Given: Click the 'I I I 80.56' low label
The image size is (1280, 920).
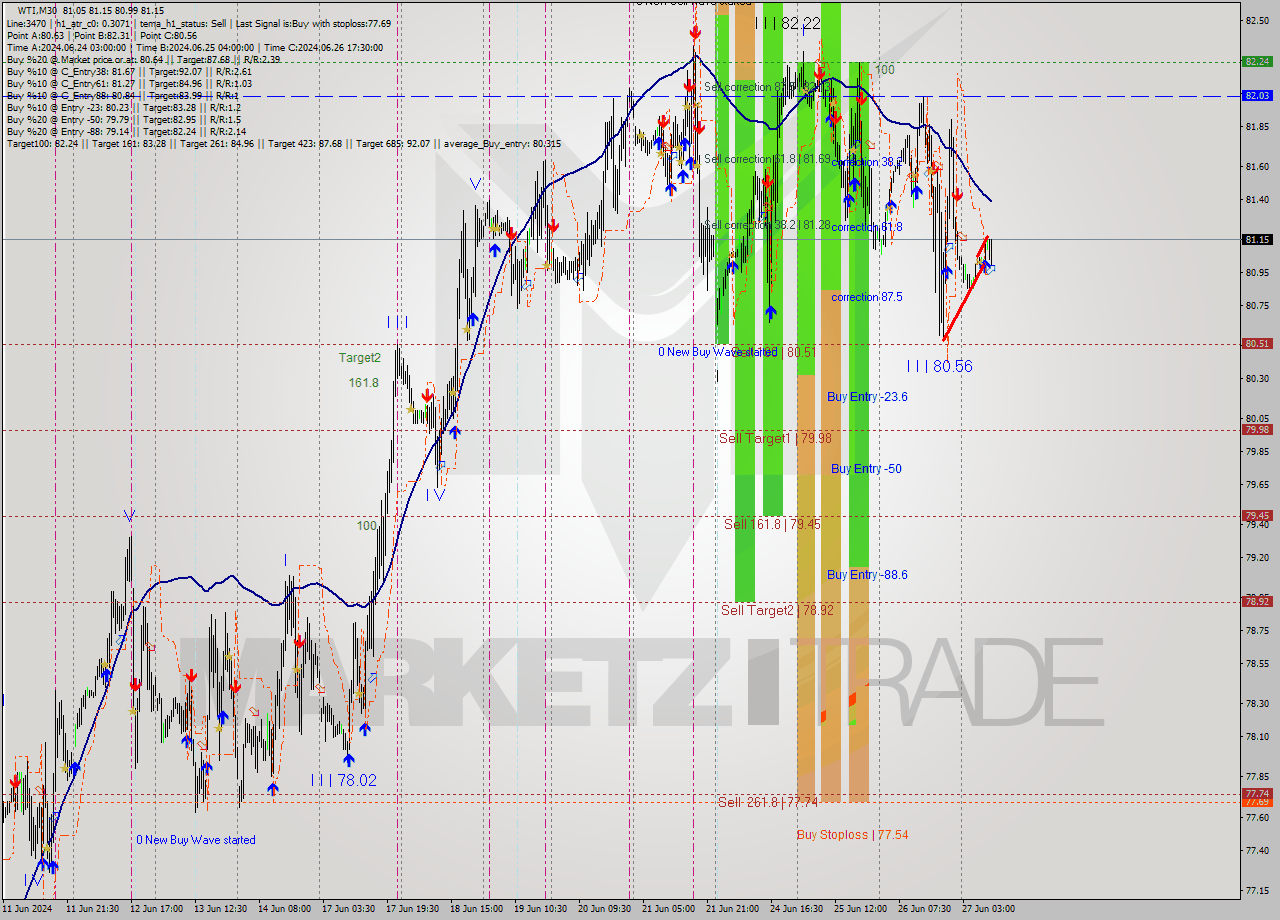Looking at the screenshot, I should point(939,366).
